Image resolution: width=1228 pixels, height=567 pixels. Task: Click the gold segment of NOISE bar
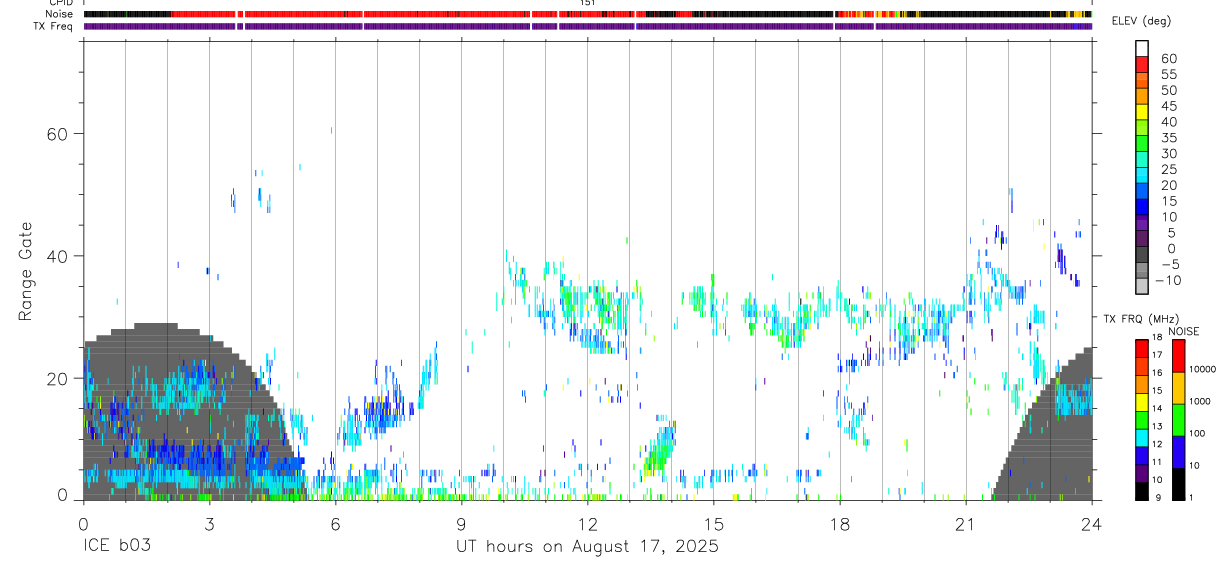[x=1178, y=388]
